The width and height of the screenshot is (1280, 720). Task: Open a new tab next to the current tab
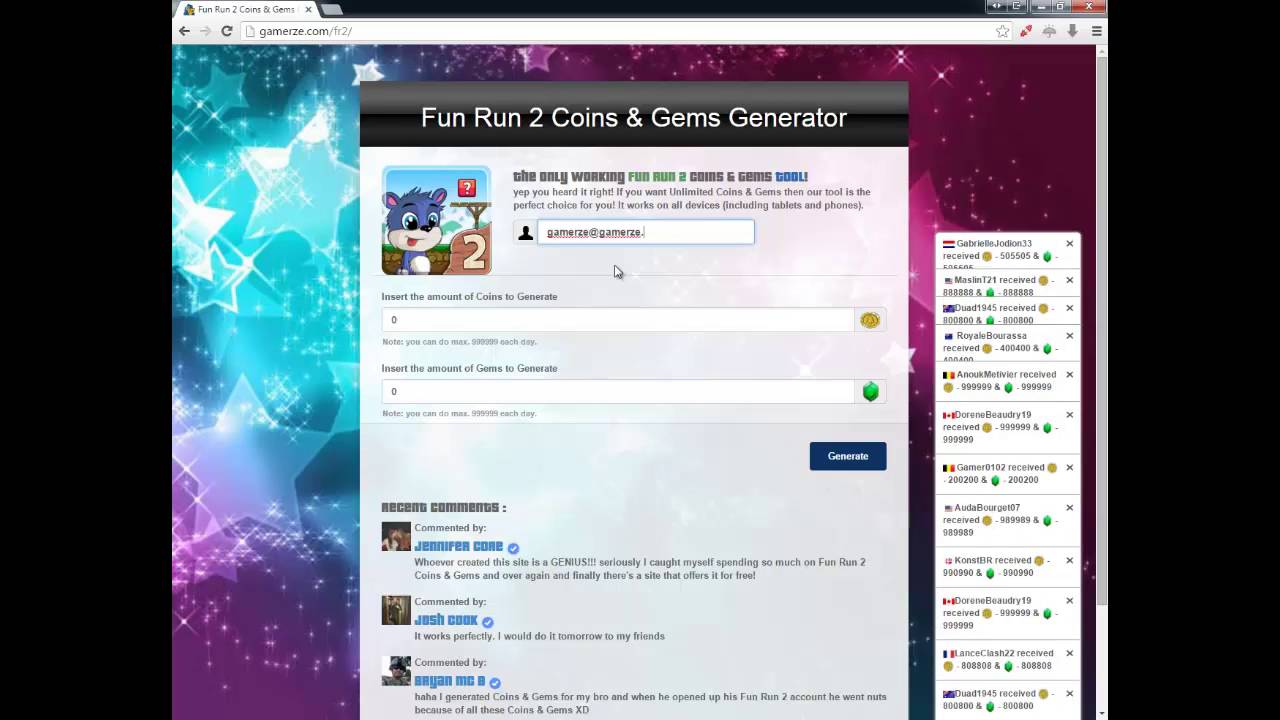coord(333,9)
